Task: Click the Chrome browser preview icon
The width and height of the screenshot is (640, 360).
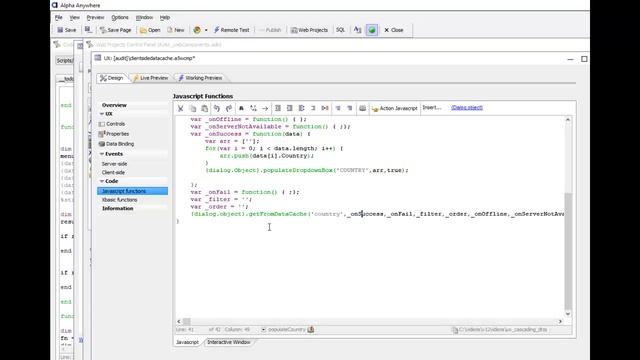Action: pos(197,30)
